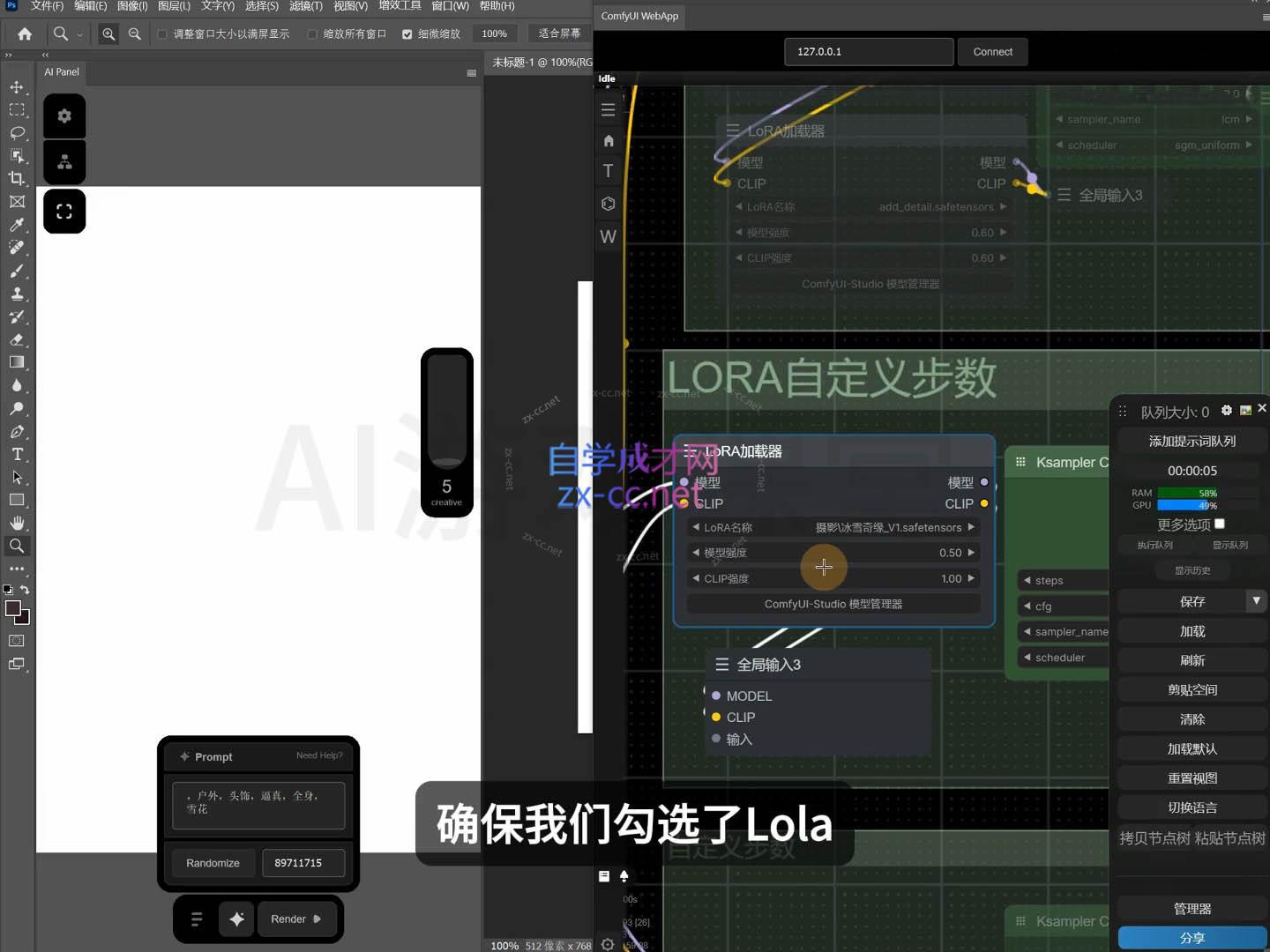Open the W workflow icon in ComfyUI sidebar
The image size is (1270, 952).
pyautogui.click(x=608, y=236)
